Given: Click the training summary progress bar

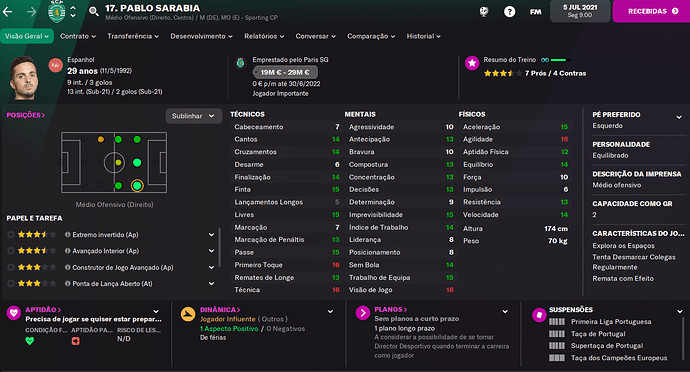Looking at the screenshot, I should click(559, 60).
